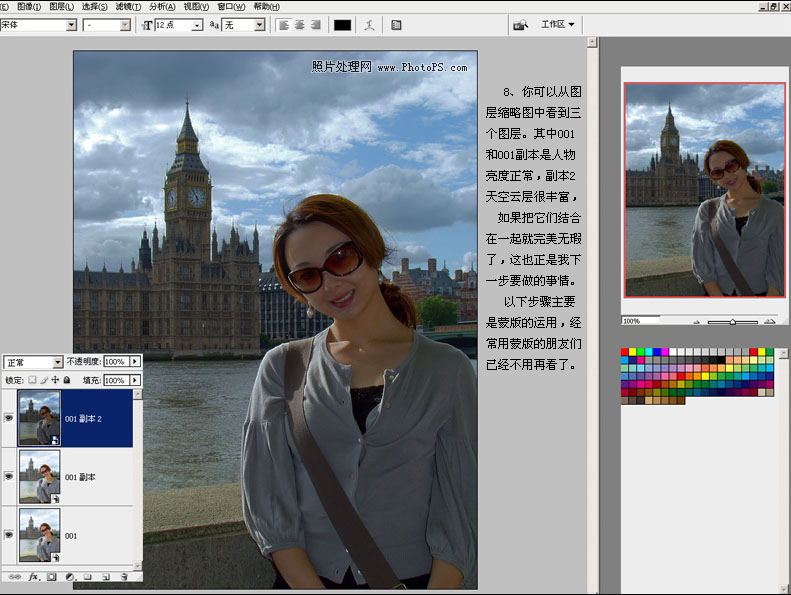Lock all with padlock icon
The width and height of the screenshot is (791, 595).
click(67, 380)
